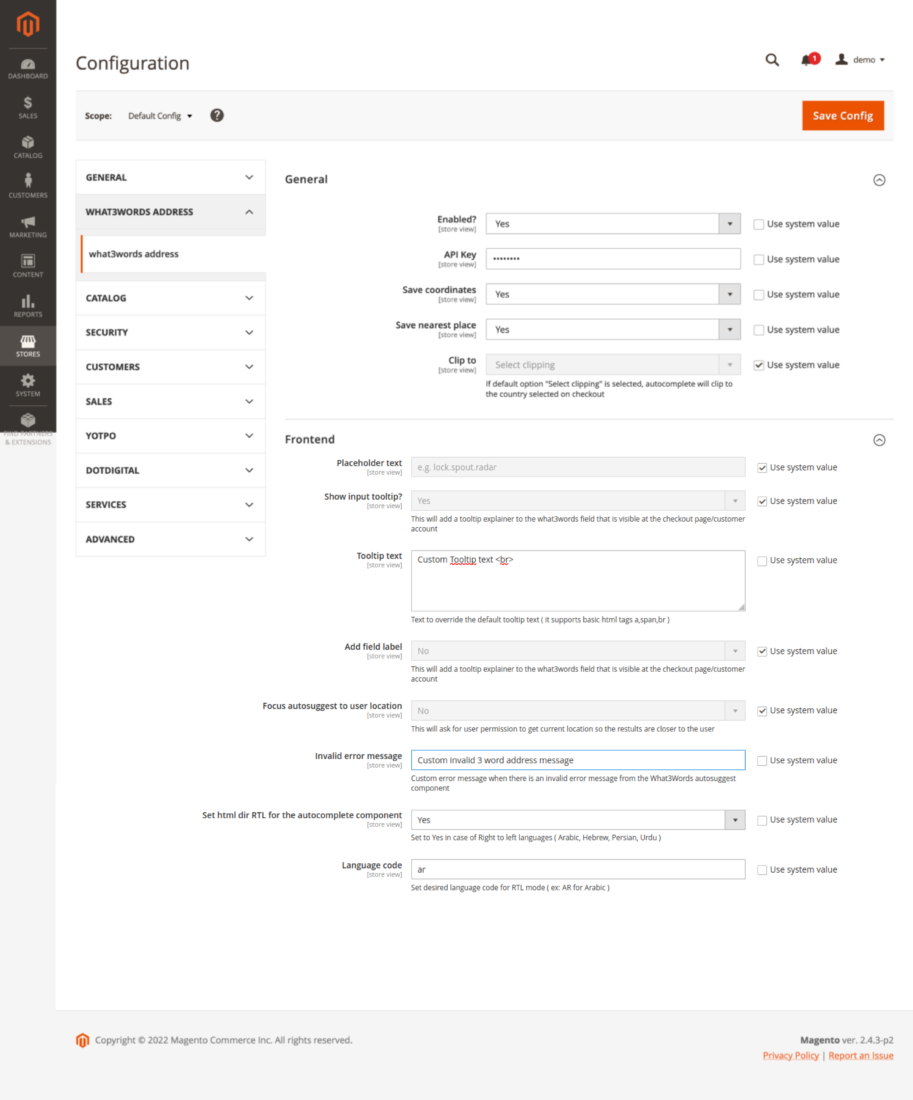Check Use system value for Tooltip text
Image resolution: width=913 pixels, height=1100 pixels.
[762, 561]
